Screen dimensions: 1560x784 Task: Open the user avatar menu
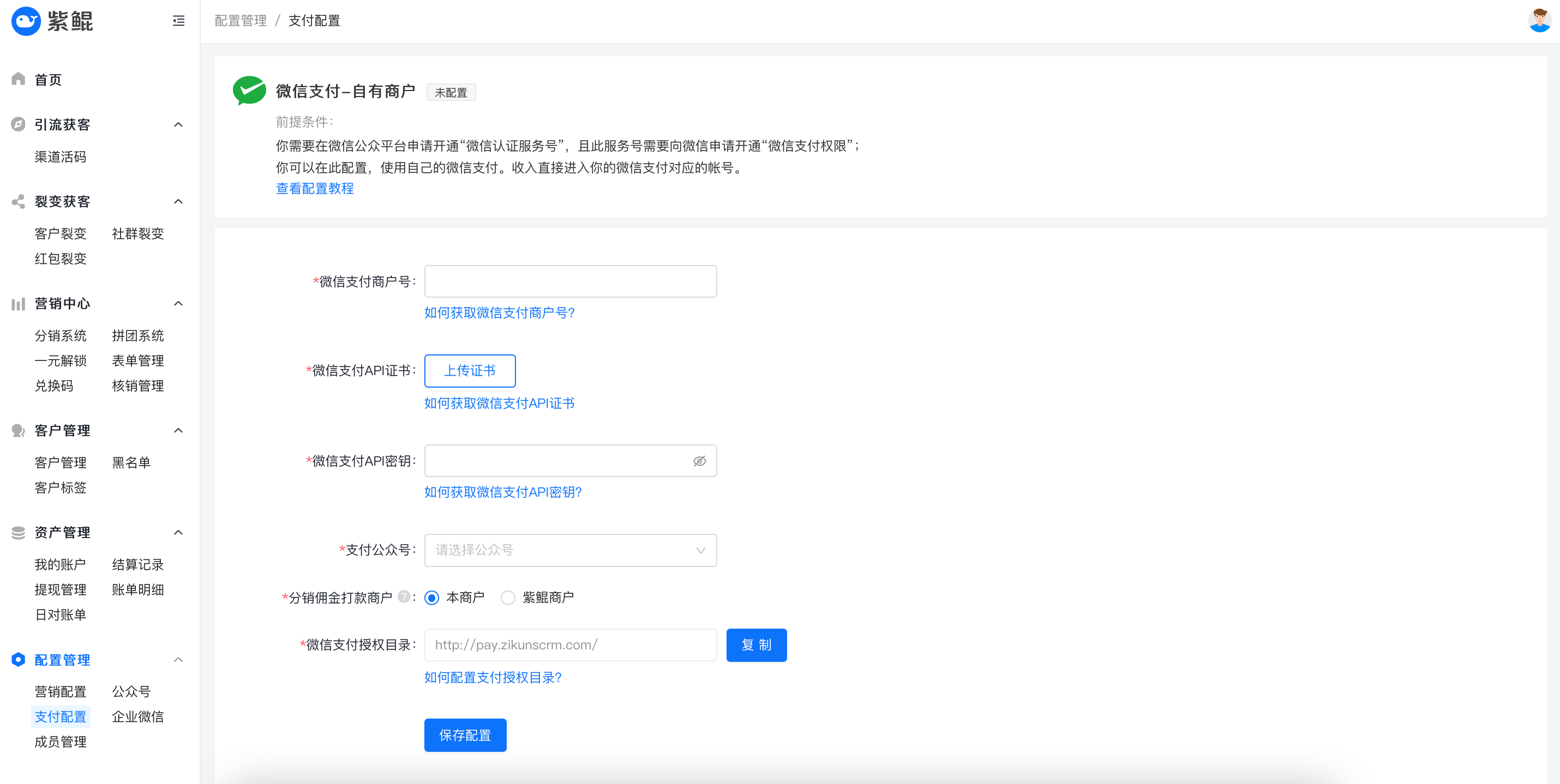click(x=1539, y=20)
